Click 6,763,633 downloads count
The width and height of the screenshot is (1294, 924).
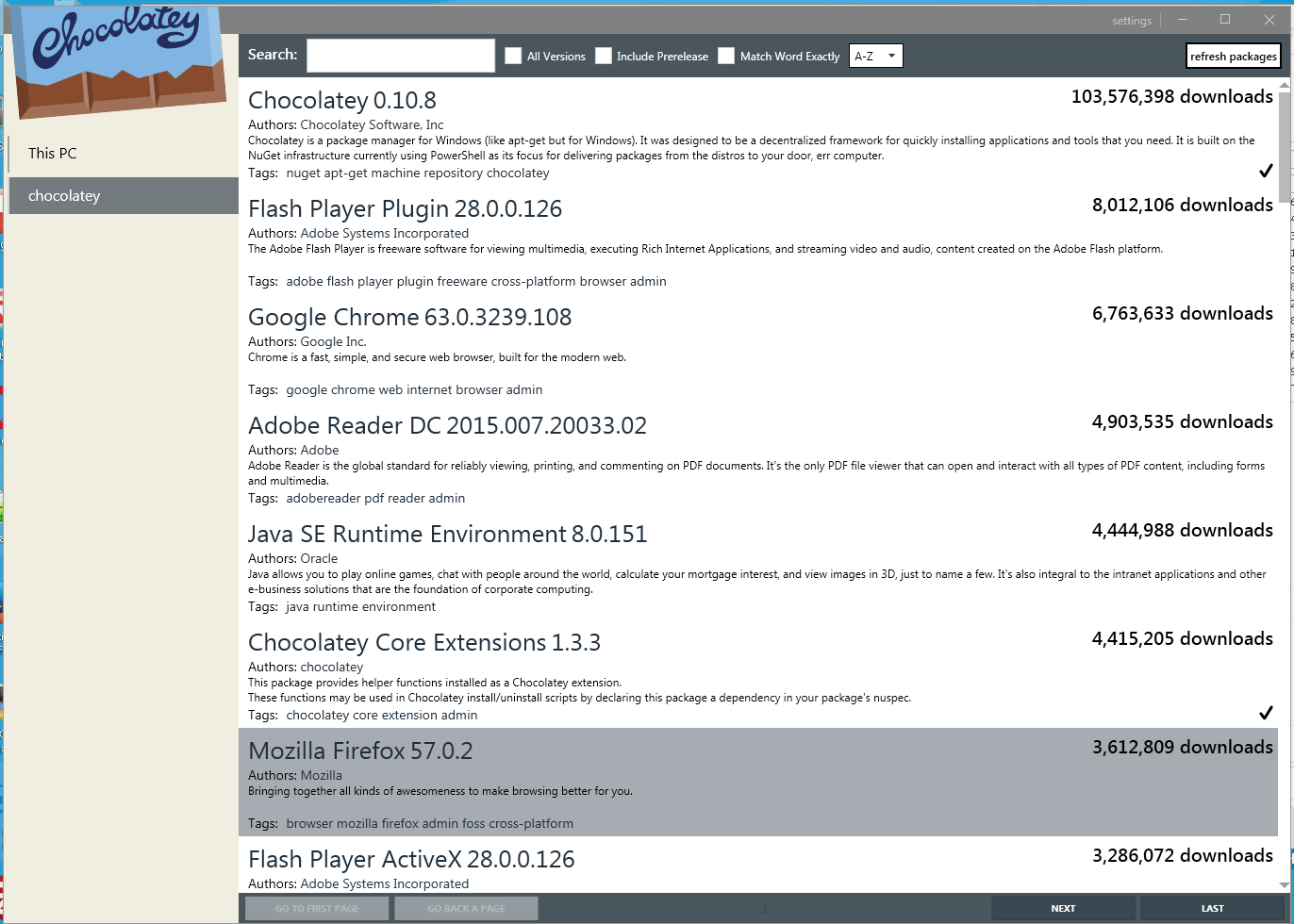(x=1183, y=313)
